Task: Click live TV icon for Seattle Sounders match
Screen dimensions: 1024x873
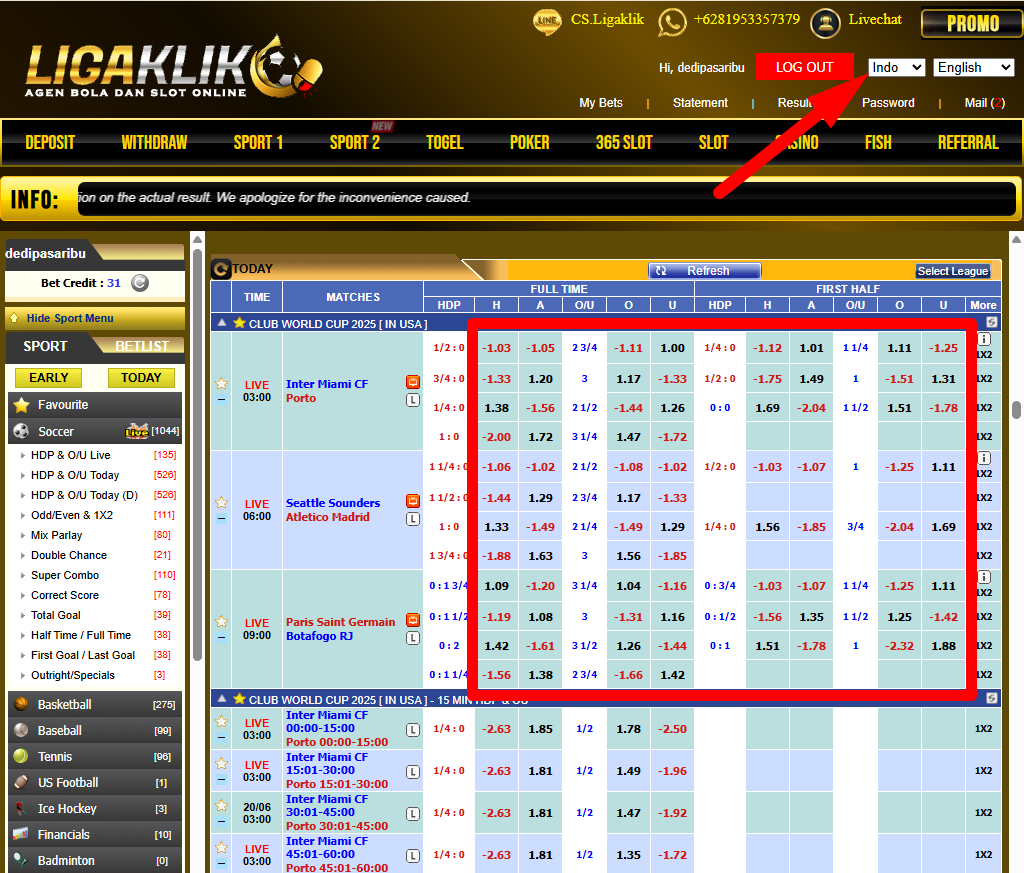Action: tap(413, 501)
